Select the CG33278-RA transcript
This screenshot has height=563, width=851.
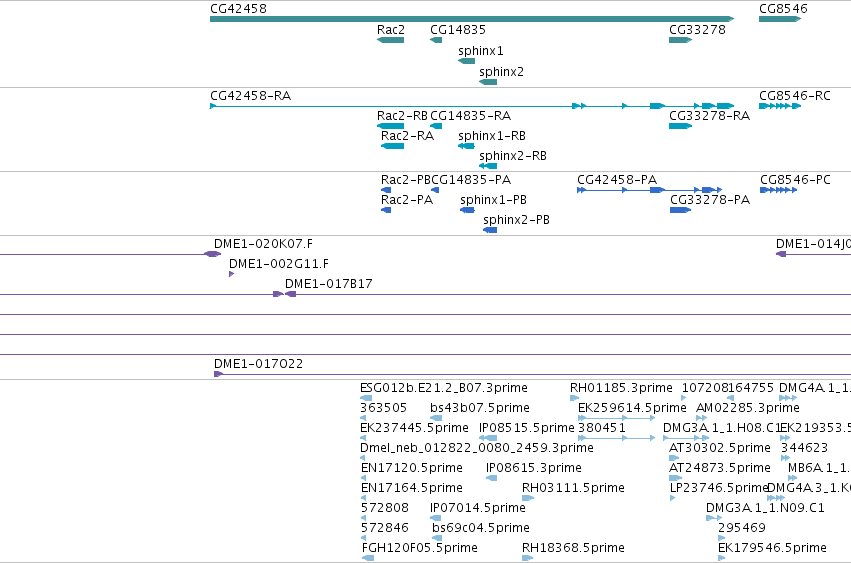[681, 126]
